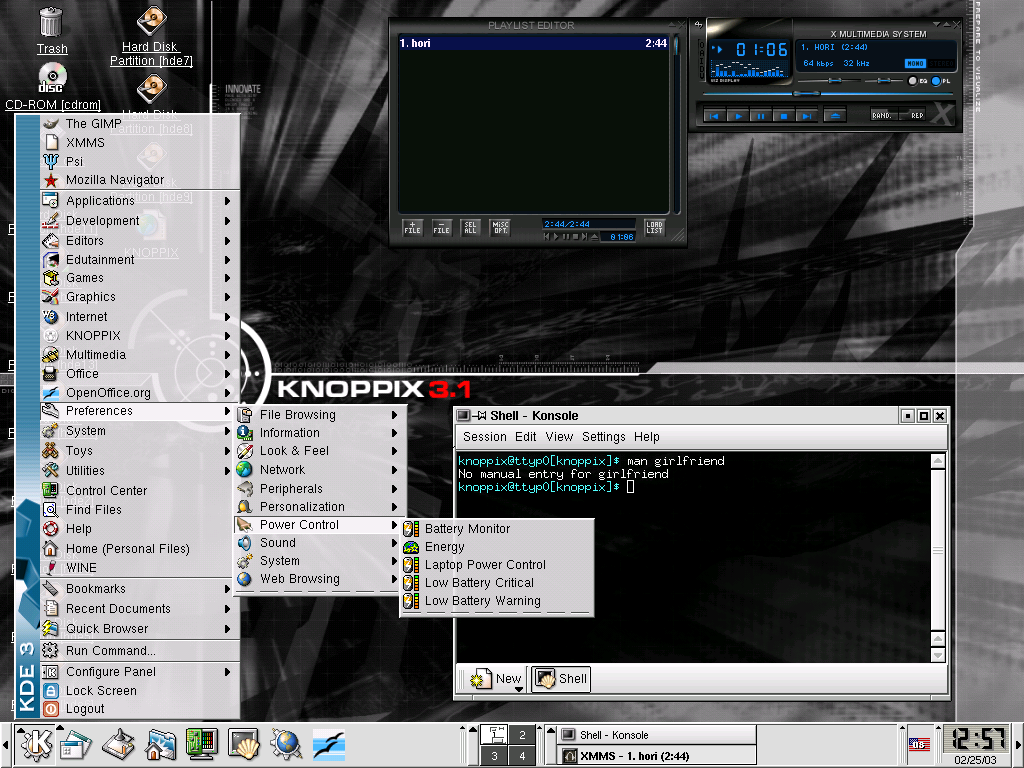The width and height of the screenshot is (1024, 768).
Task: Expand the Network preferences submenu
Action: tap(319, 470)
